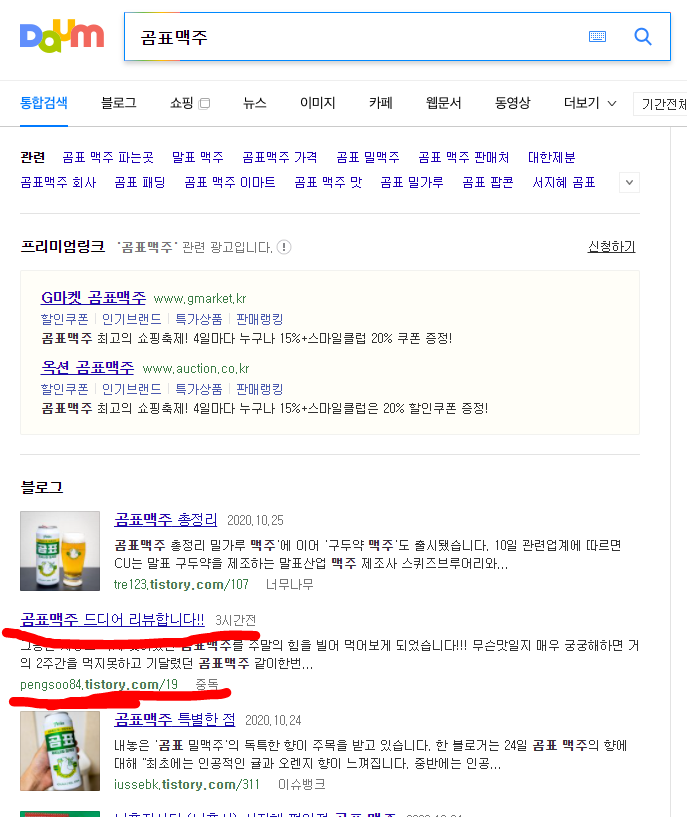Click the www.auction.co.kr URL
Viewport: 687px width, 817px height.
196,369
